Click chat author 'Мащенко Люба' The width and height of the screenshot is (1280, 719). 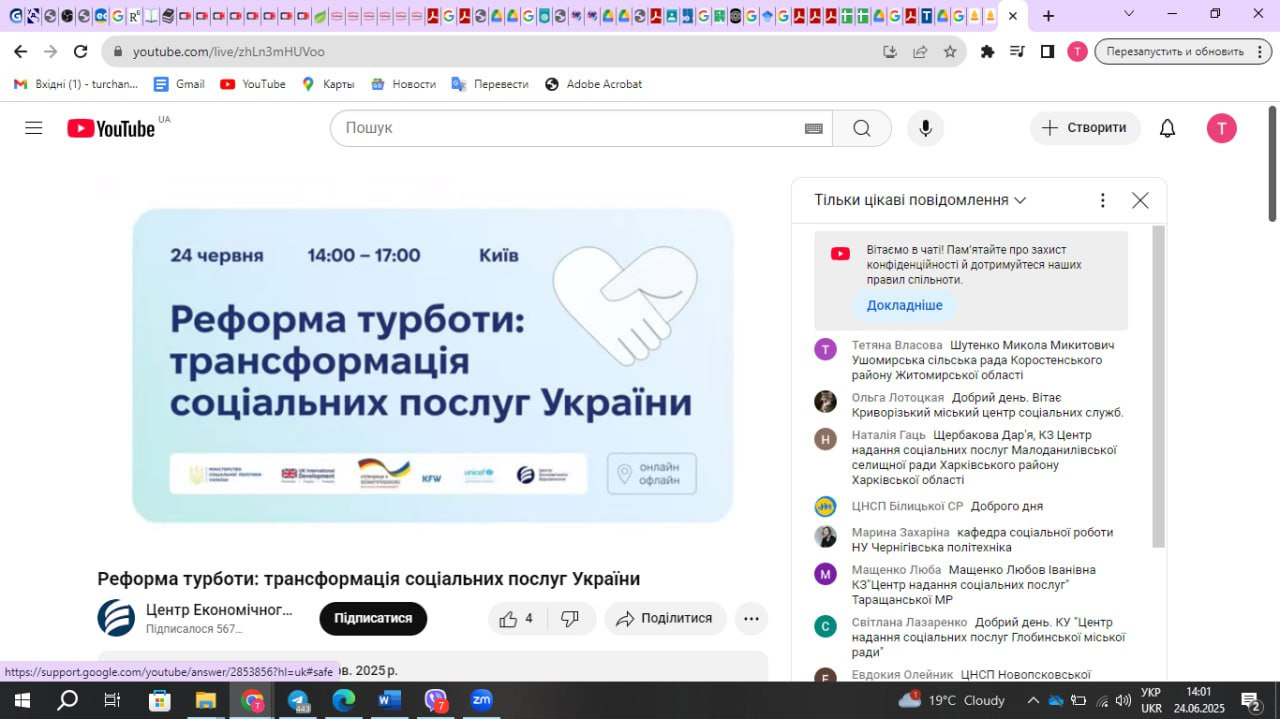(x=895, y=569)
